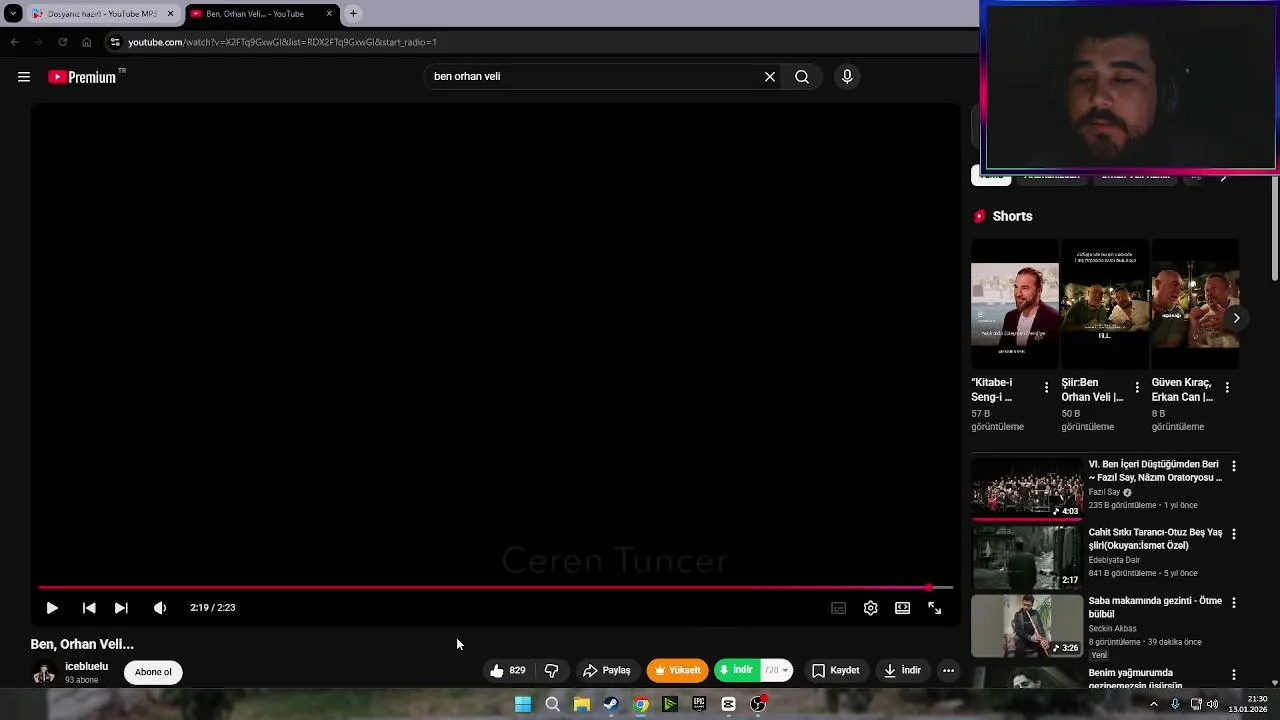Open options for the Saba makamında video
1280x720 pixels.
pos(1233,602)
